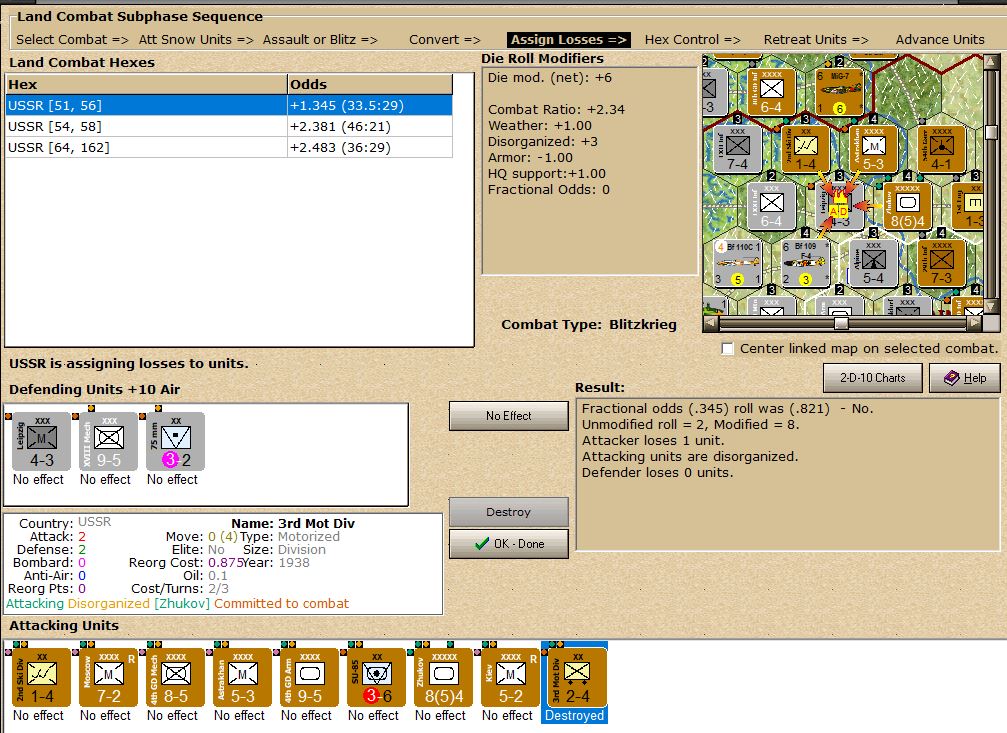Click the map vertical scrollbar thumb
Viewport: 1007px width, 733px height.
(x=991, y=132)
